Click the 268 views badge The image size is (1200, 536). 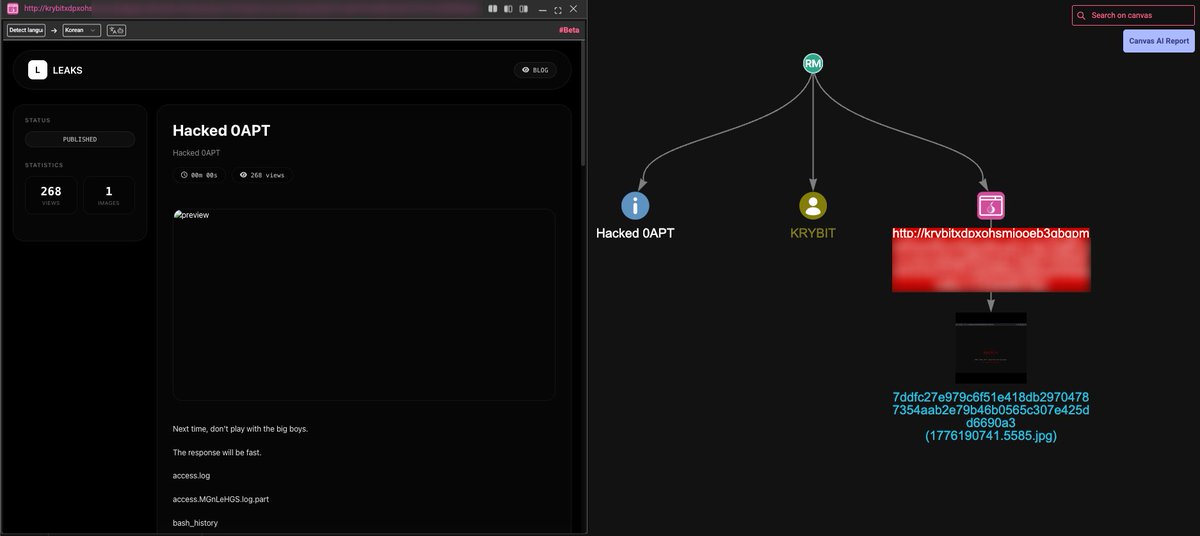click(x=262, y=175)
